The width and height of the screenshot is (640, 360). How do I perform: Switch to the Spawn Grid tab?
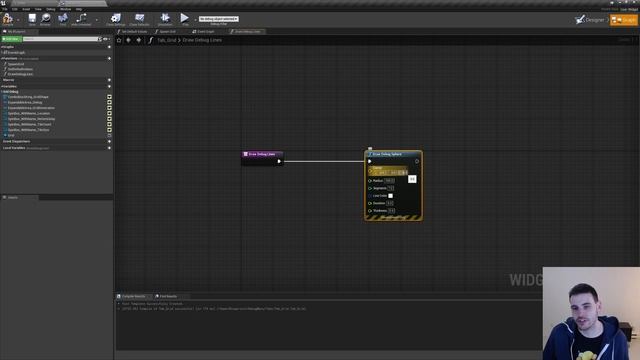167,31
